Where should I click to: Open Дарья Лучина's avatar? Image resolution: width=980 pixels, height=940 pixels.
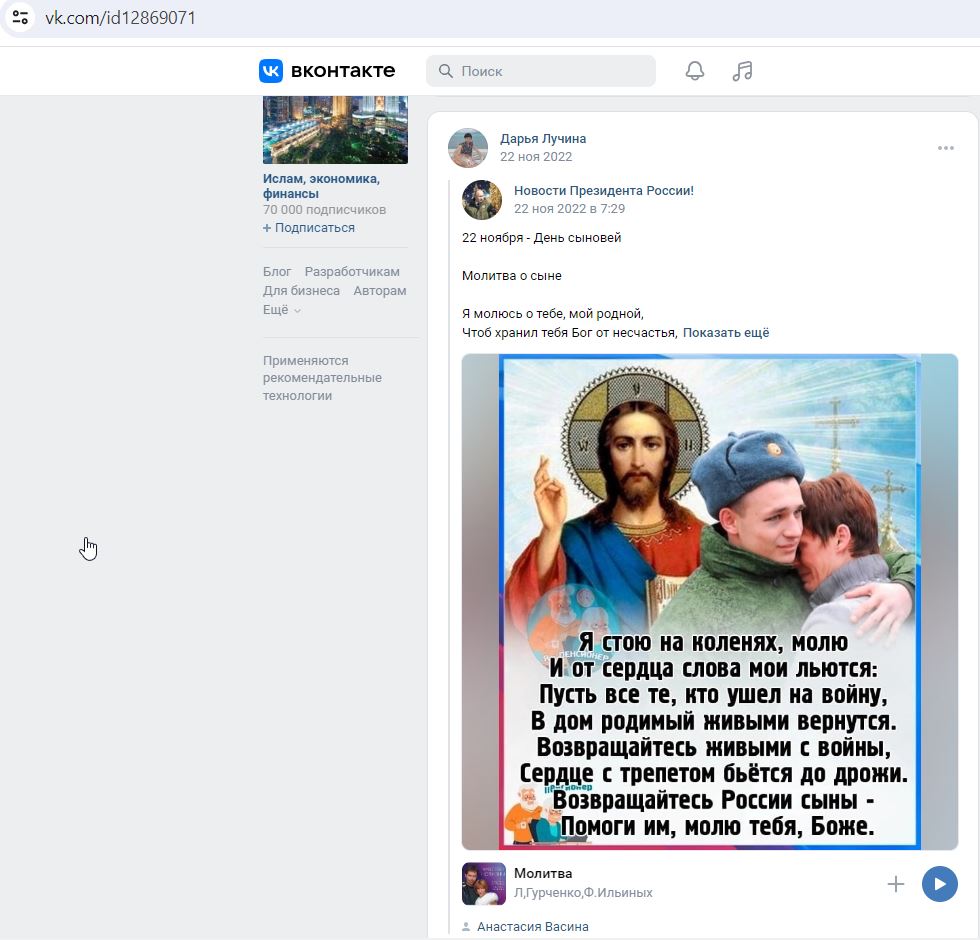(x=468, y=148)
